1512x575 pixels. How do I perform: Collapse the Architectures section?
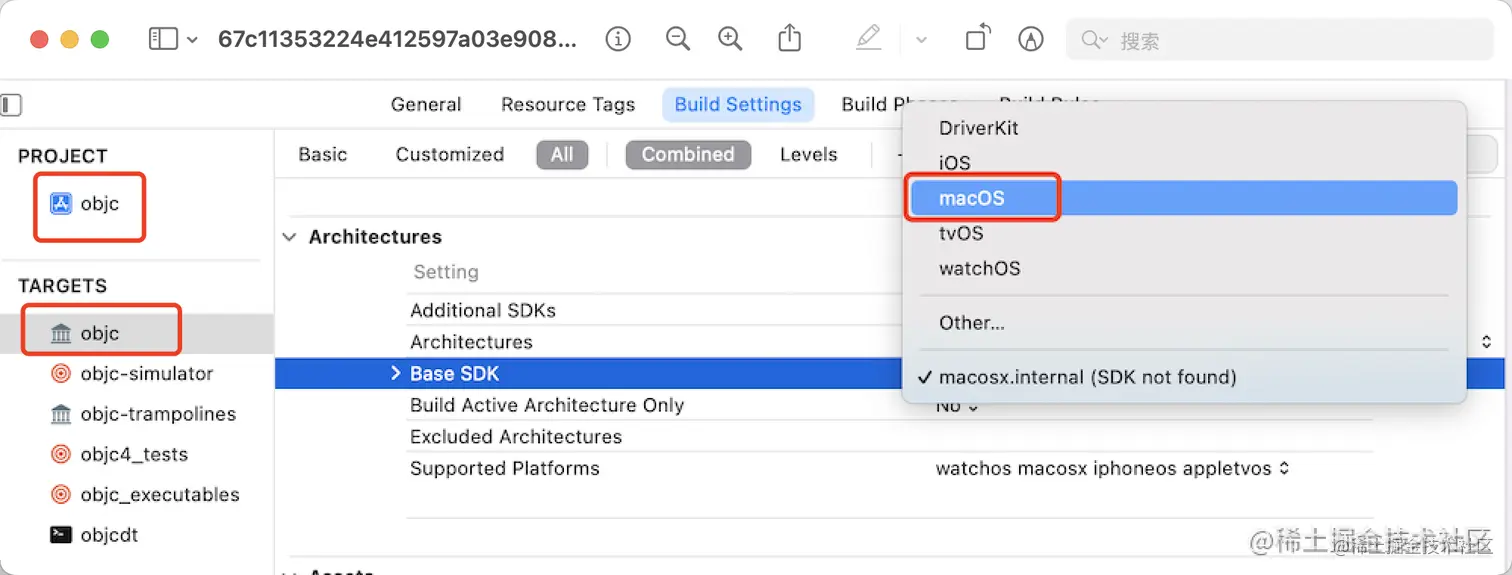tap(290, 237)
